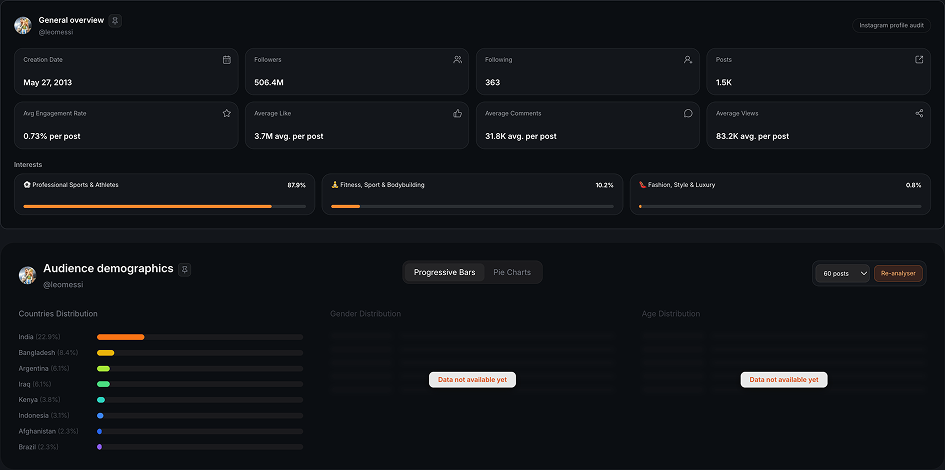945x470 pixels.
Task: Click the soccer ball icon for Professional Sports
Action: (27, 185)
